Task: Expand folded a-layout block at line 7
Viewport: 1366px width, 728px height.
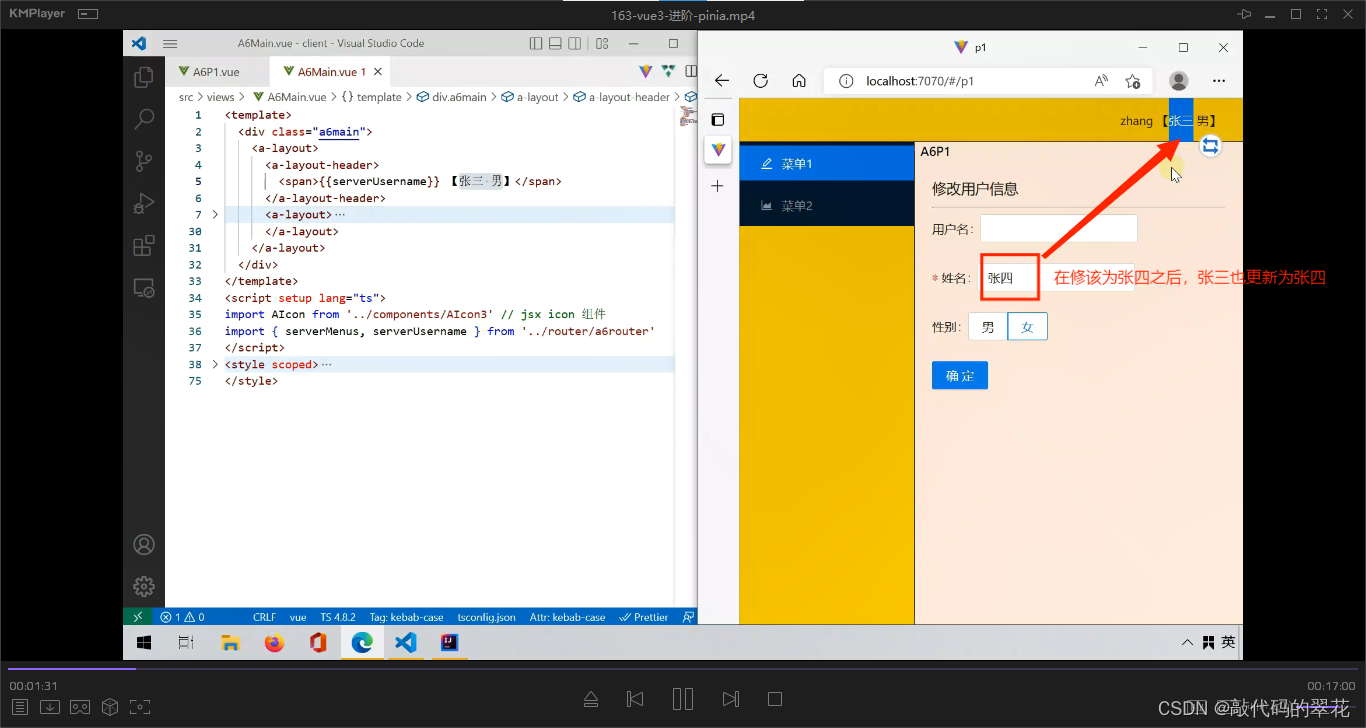Action: pos(215,215)
